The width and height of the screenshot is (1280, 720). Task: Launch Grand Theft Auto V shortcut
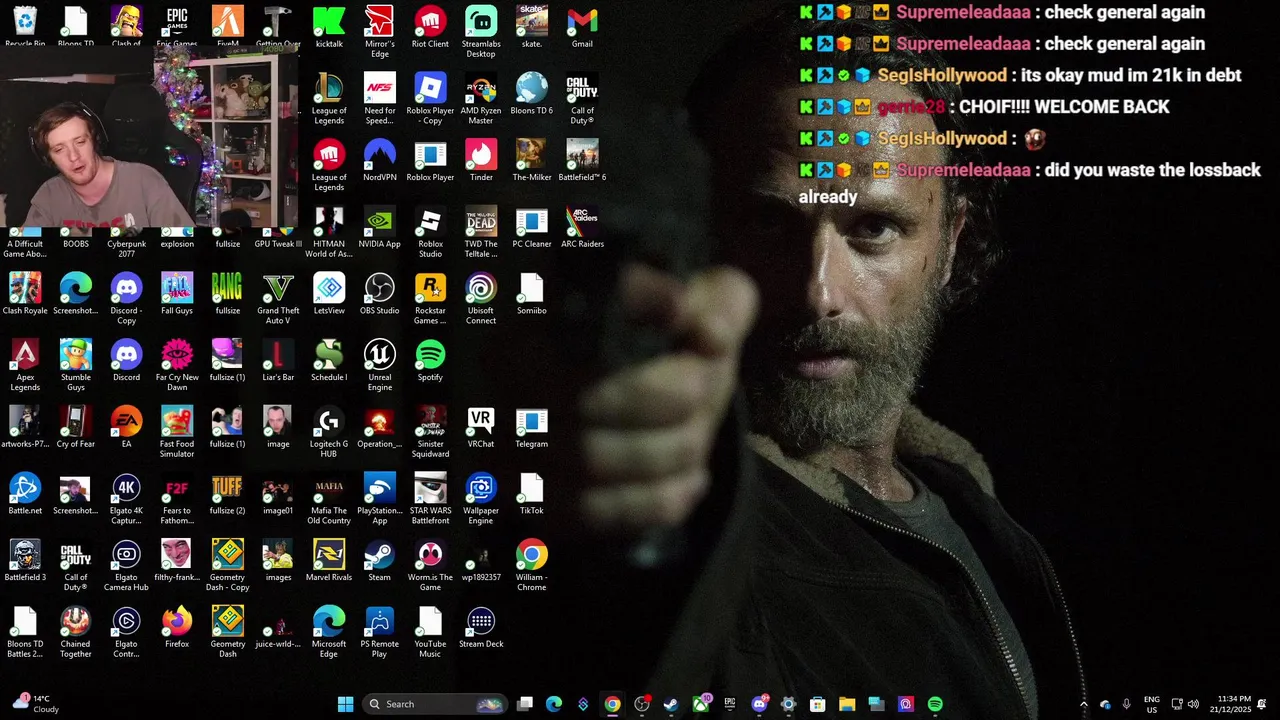click(278, 298)
